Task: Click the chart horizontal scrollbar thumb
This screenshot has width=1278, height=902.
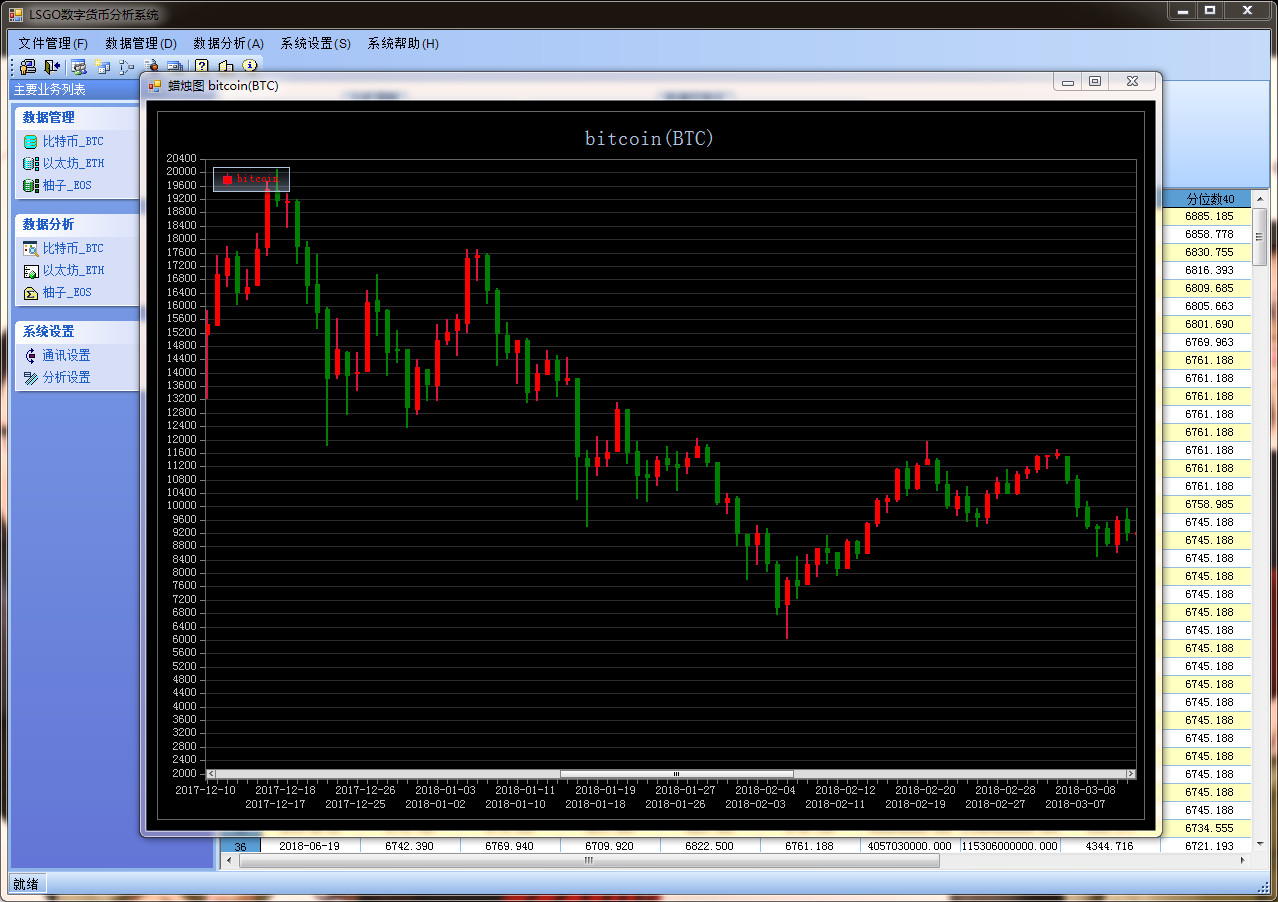Action: [677, 774]
